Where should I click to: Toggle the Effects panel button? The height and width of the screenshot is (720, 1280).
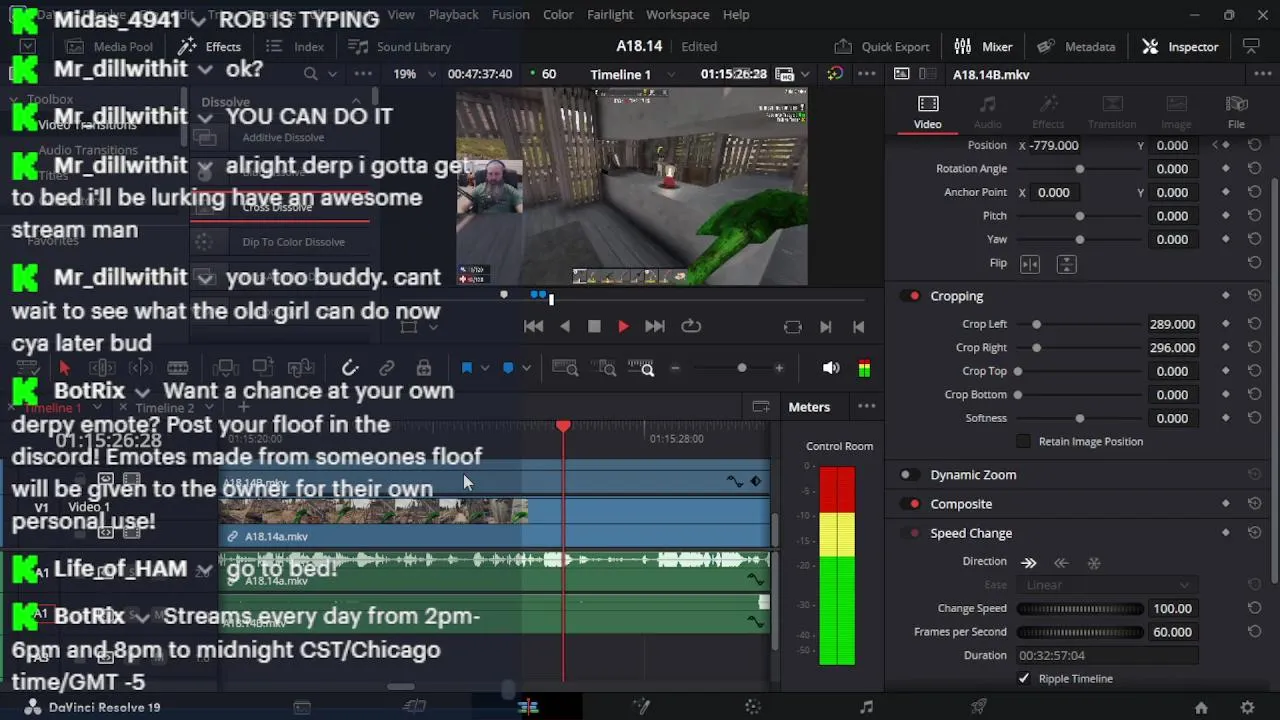(209, 46)
